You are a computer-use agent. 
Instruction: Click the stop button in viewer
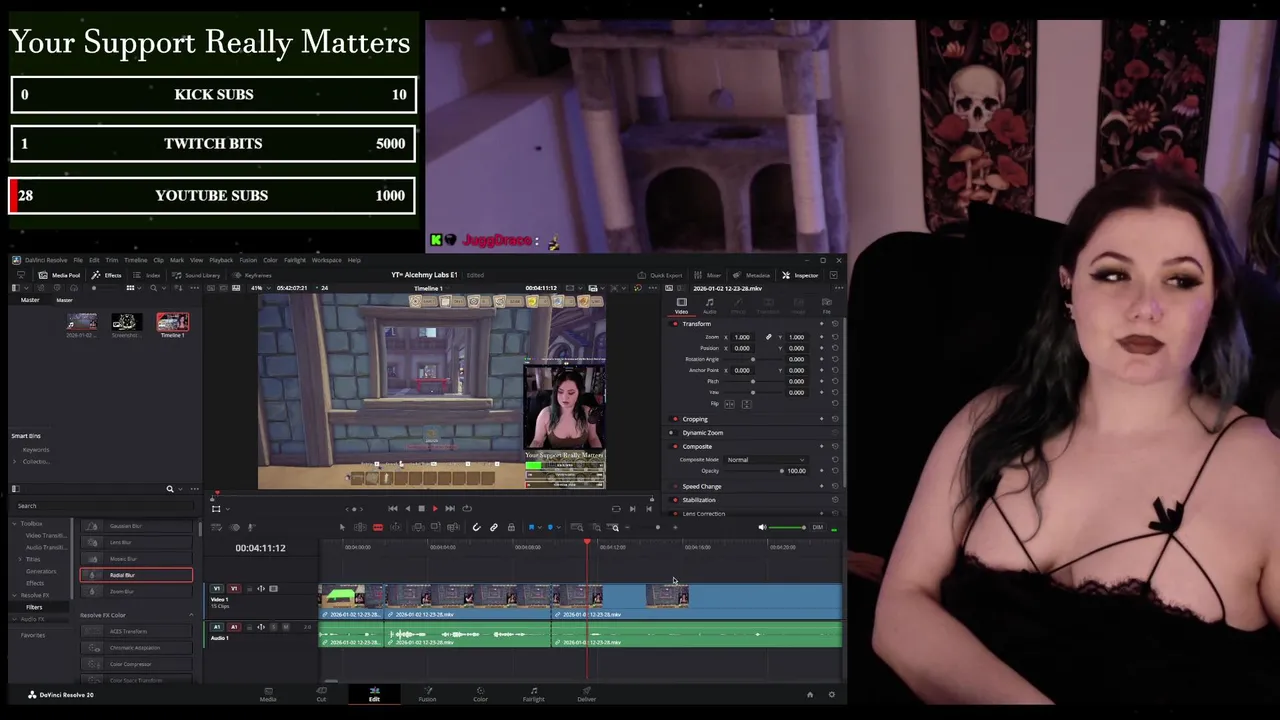click(421, 508)
